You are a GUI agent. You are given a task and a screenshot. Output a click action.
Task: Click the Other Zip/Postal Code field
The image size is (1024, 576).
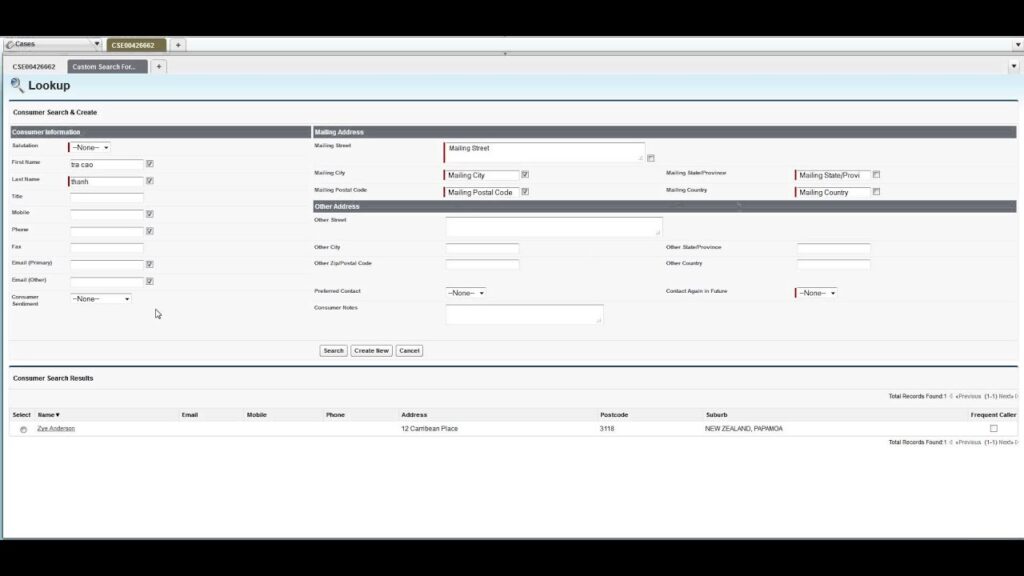click(x=482, y=264)
